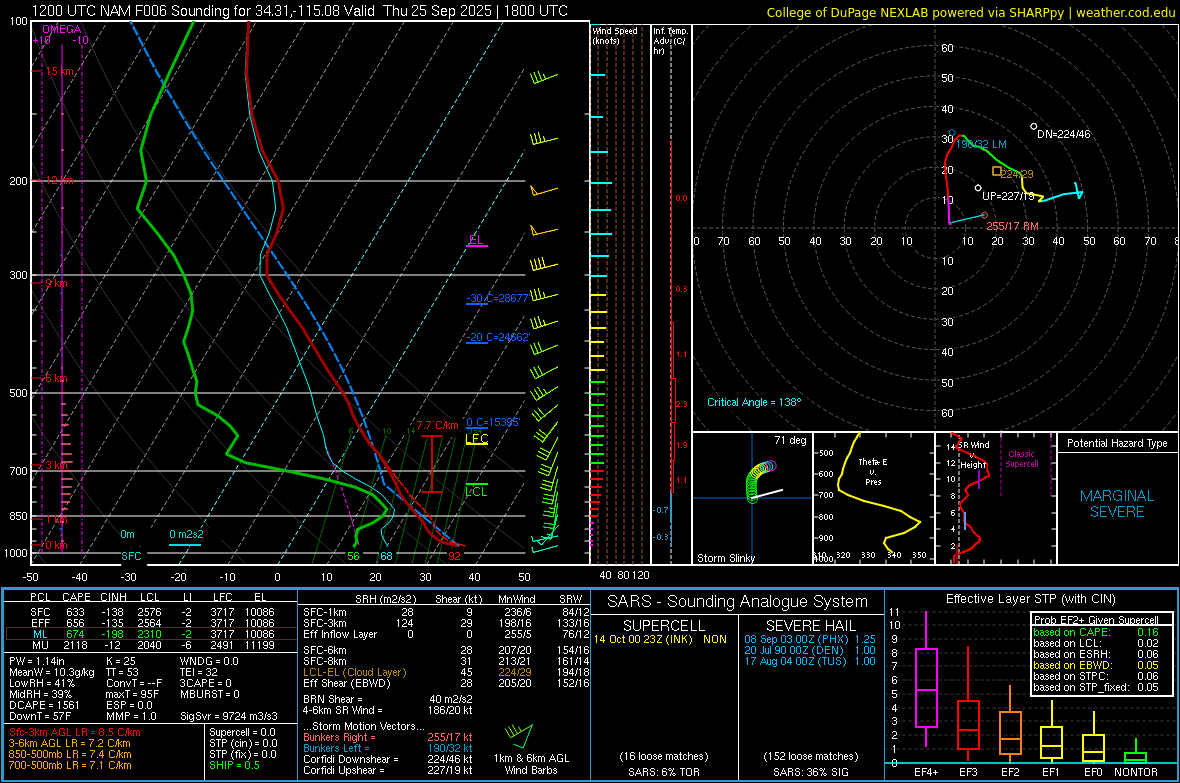Click the DCAPE = 1561 value
The width and height of the screenshot is (1180, 783).
click(44, 705)
